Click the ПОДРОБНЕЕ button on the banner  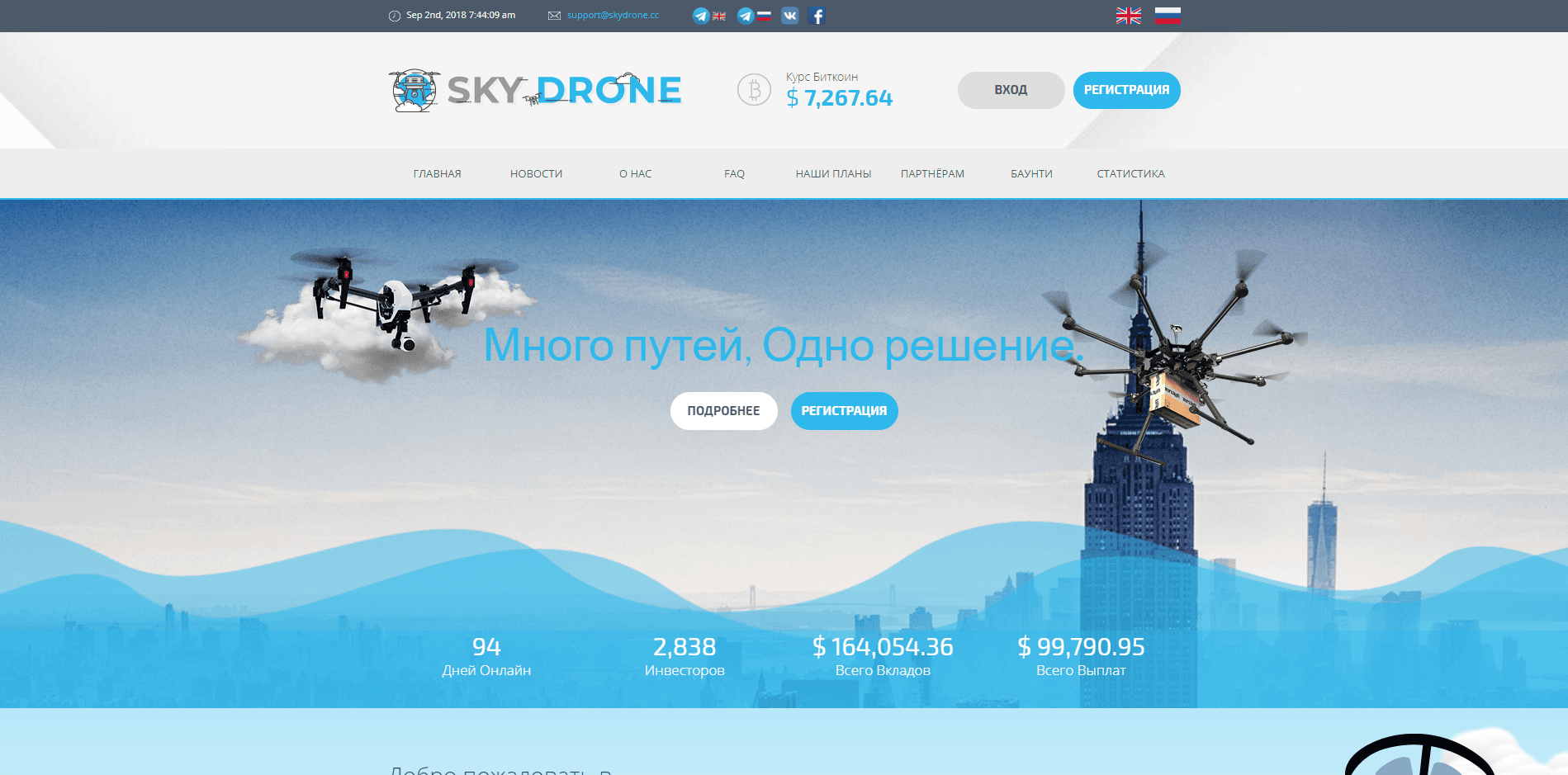pyautogui.click(x=723, y=410)
